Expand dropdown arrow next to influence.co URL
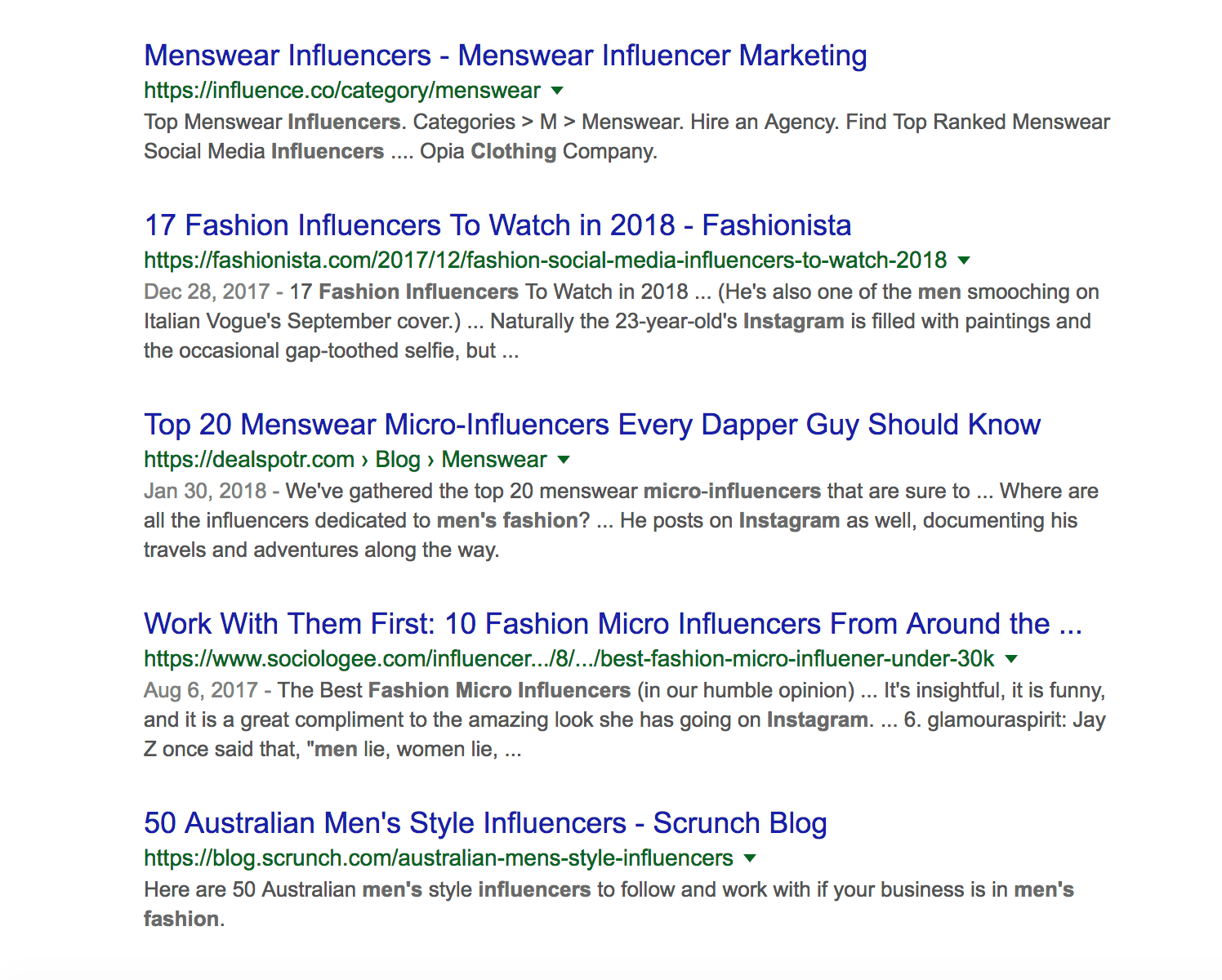Image resolution: width=1222 pixels, height=980 pixels. [557, 91]
